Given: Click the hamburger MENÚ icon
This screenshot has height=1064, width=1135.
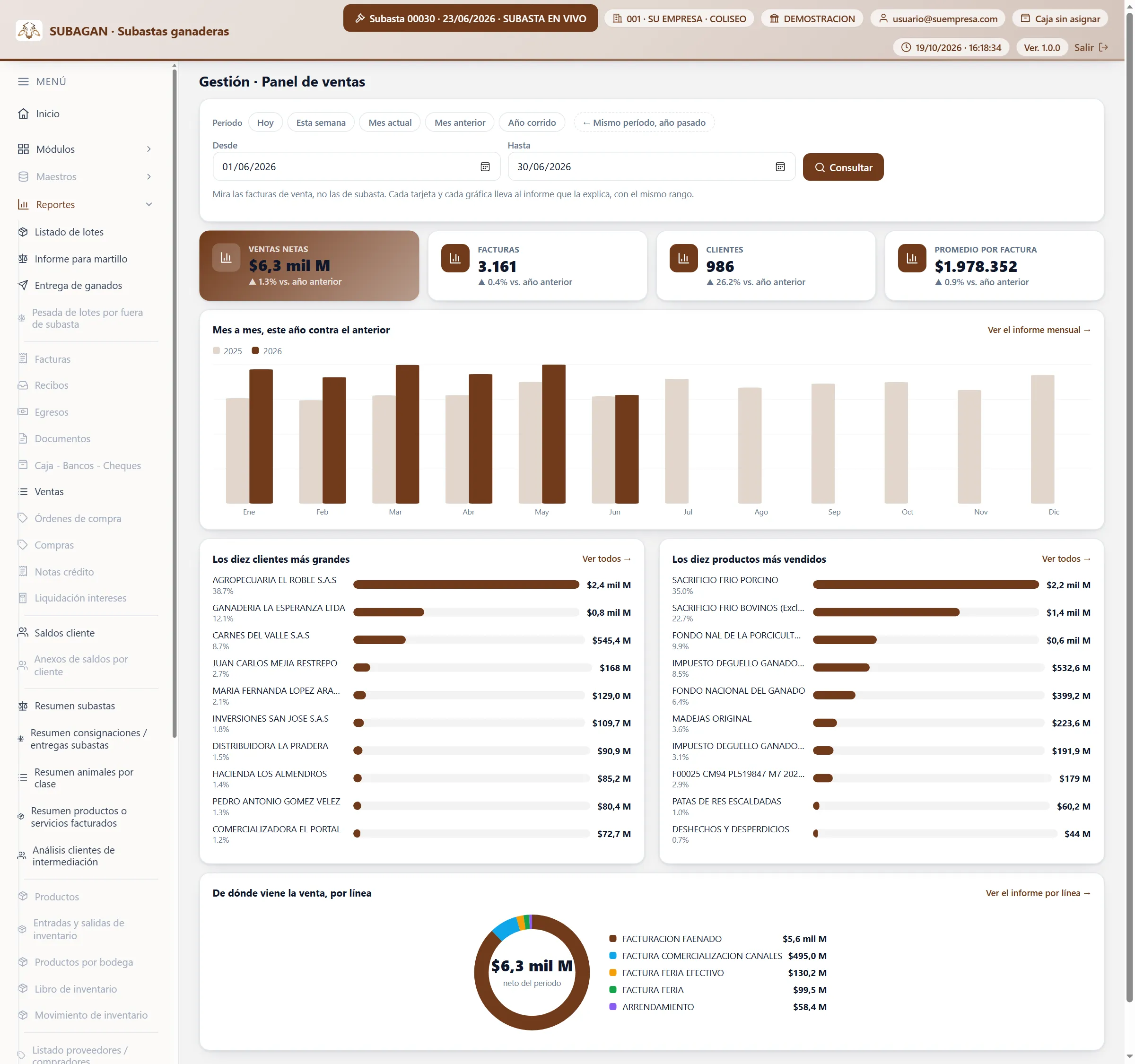Looking at the screenshot, I should 23,82.
